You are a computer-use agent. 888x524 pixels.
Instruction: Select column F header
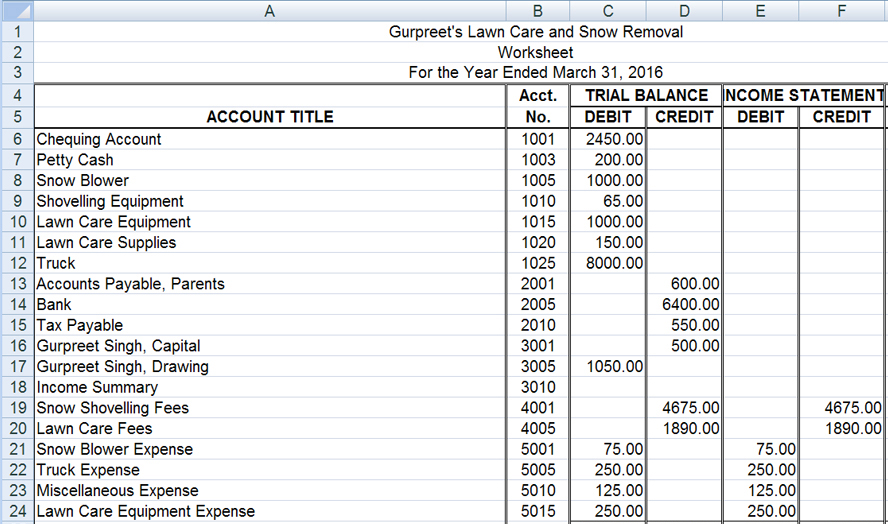pyautogui.click(x=842, y=11)
